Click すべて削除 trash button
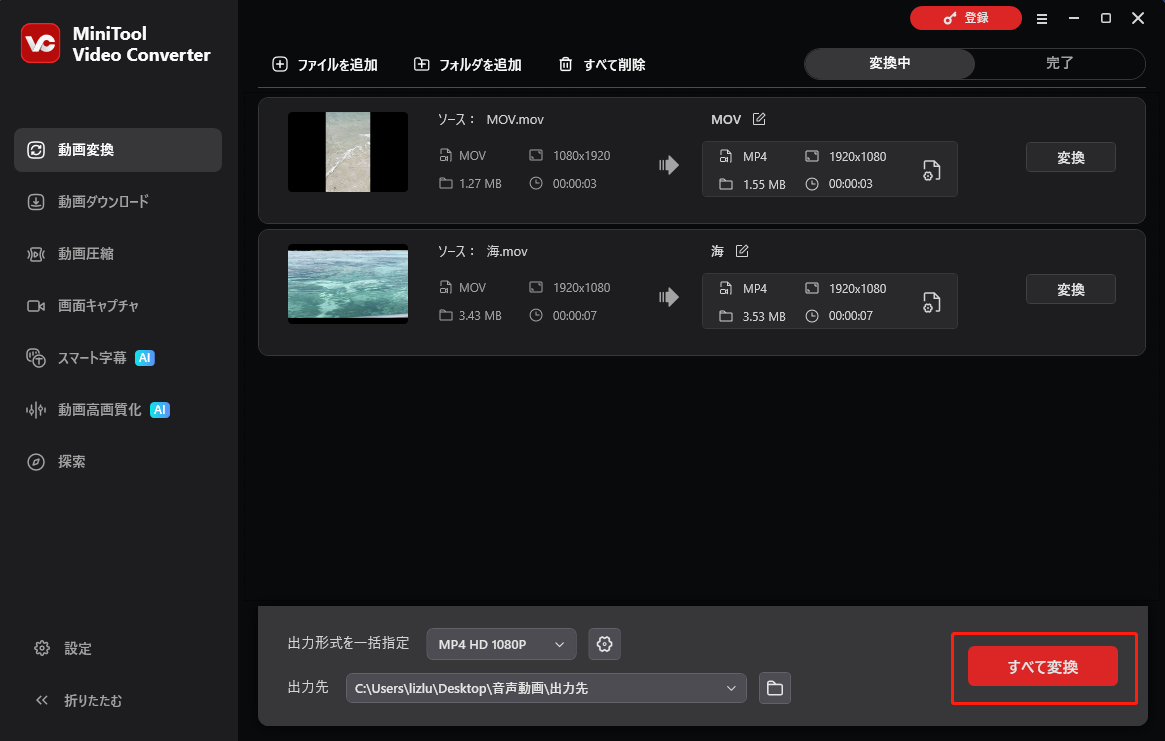Image resolution: width=1165 pixels, height=741 pixels. coord(602,65)
